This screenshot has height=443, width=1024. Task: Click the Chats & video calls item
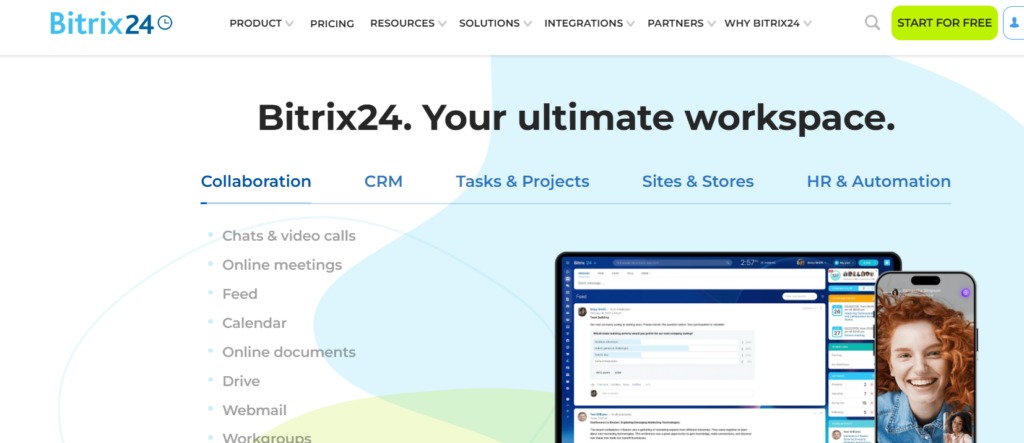tap(288, 236)
